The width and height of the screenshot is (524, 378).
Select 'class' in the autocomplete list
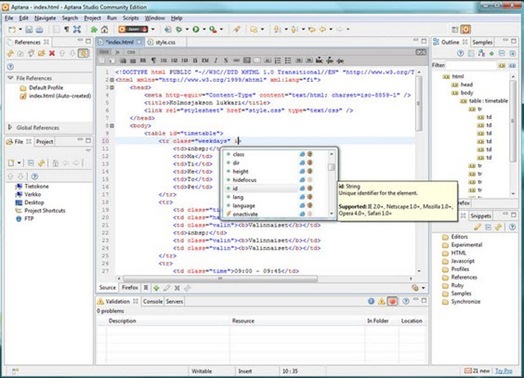pyautogui.click(x=261, y=154)
